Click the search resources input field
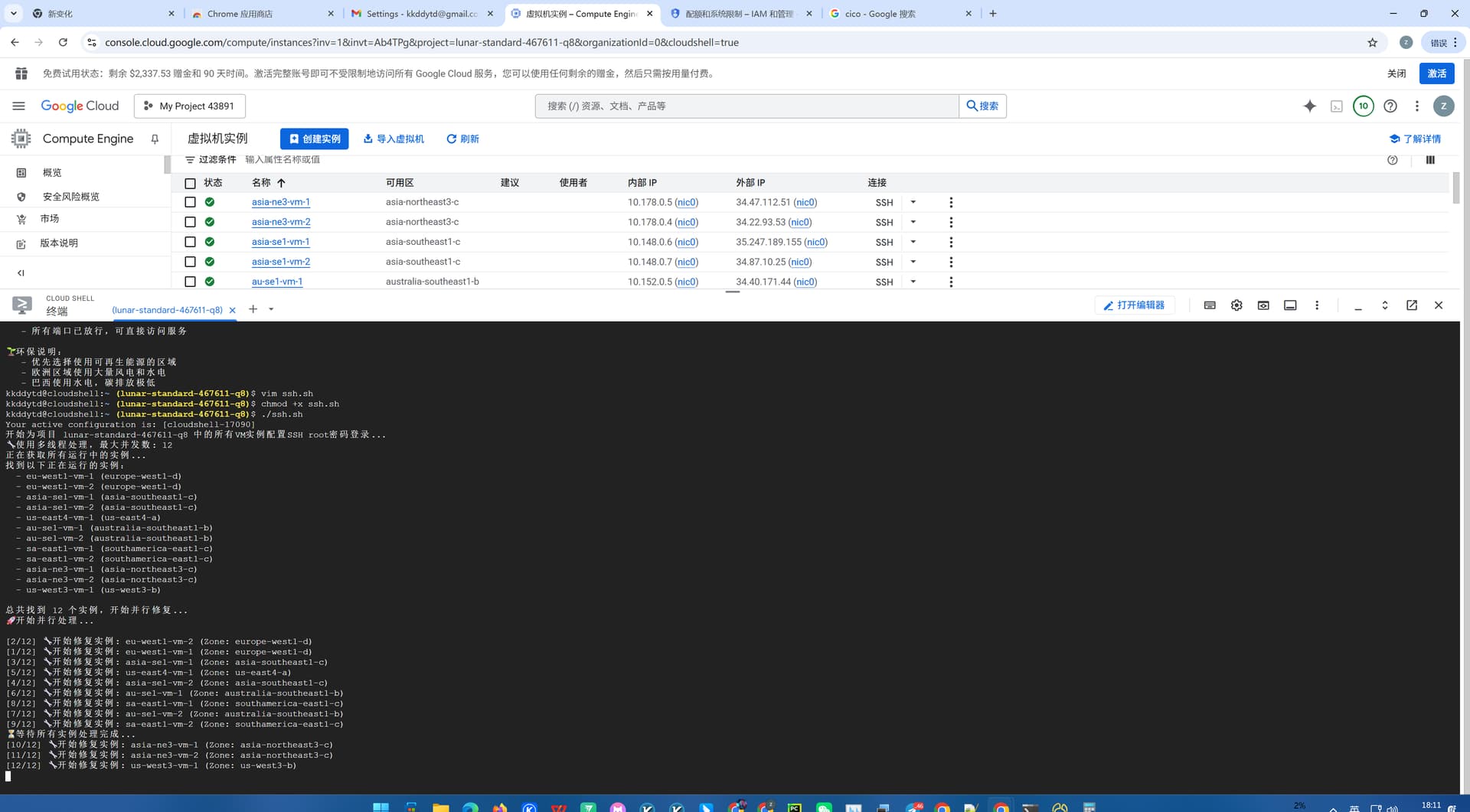This screenshot has height=812, width=1470. pyautogui.click(x=746, y=106)
